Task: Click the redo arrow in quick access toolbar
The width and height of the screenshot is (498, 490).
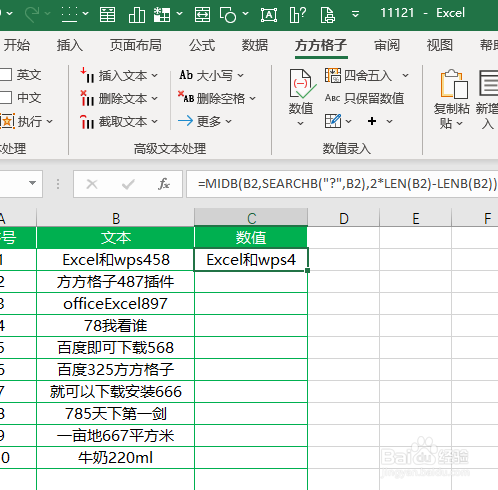Action: 32,14
